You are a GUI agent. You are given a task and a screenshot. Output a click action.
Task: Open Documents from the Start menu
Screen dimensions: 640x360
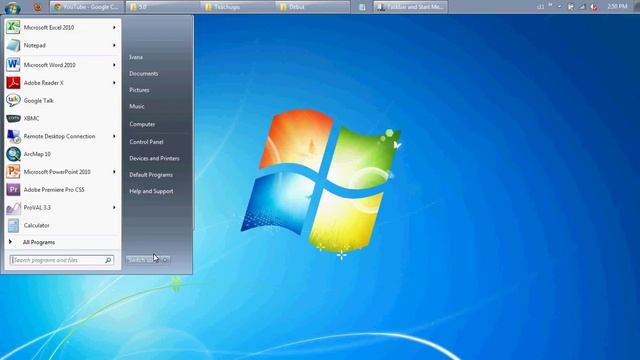tap(144, 73)
